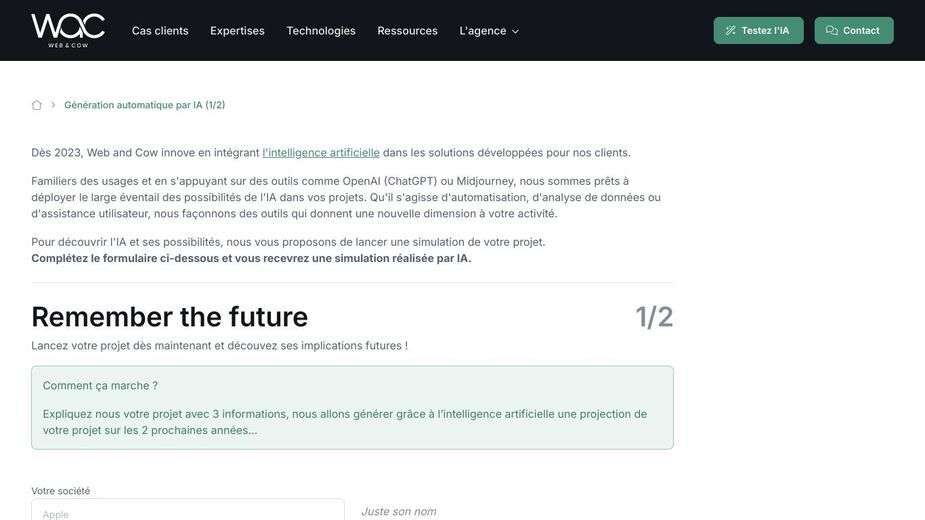The height and width of the screenshot is (520, 925).
Task: Go to the Expertises page
Action: pos(237,31)
